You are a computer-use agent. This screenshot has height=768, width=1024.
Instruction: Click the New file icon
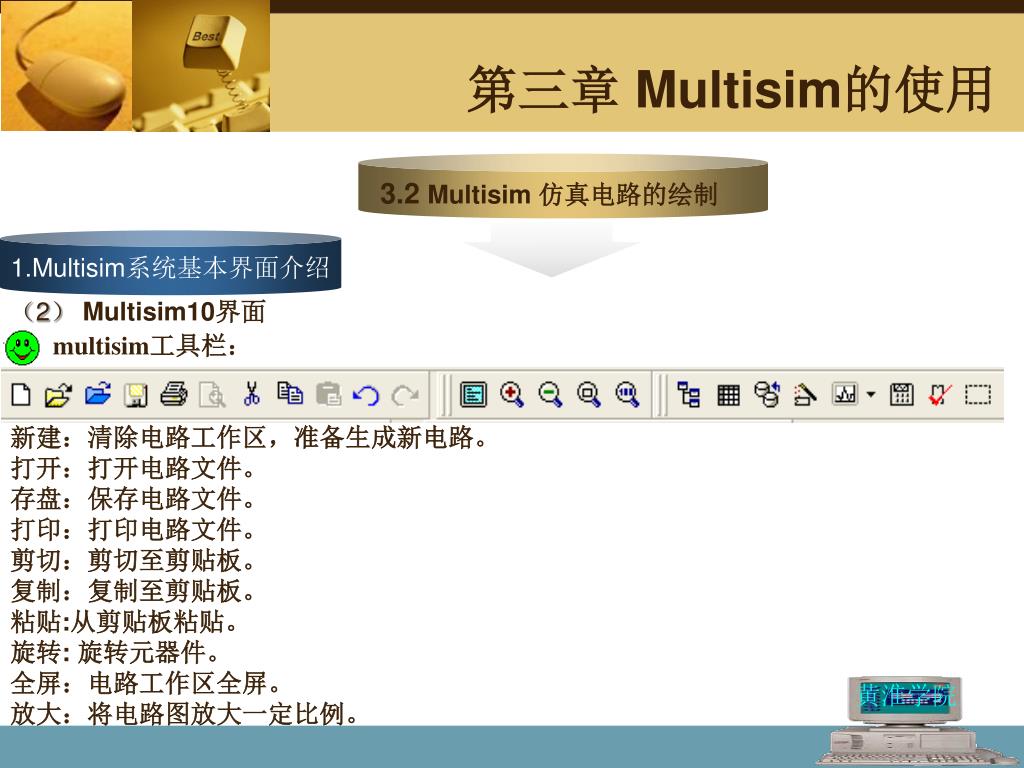coord(21,395)
